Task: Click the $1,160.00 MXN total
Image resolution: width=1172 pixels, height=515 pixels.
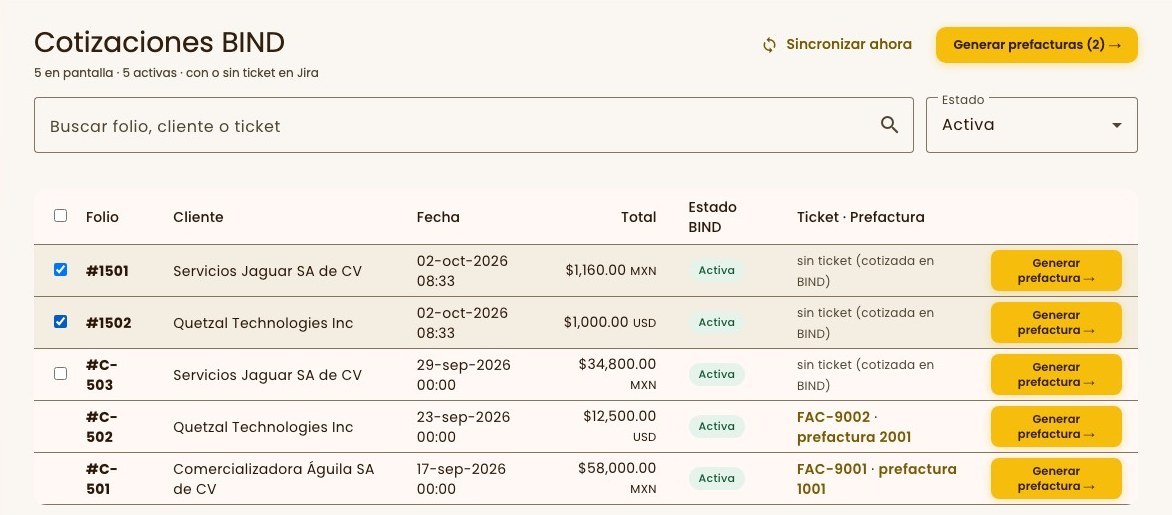Action: [611, 271]
